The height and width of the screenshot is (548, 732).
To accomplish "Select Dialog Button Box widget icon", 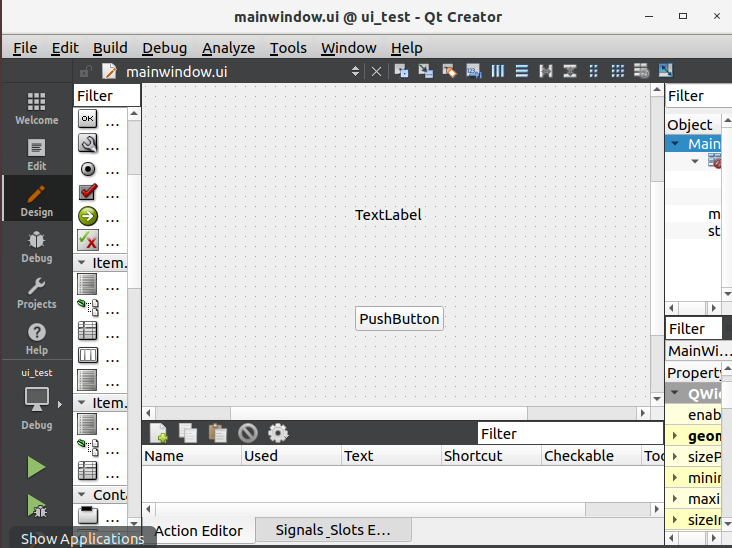I will point(87,240).
